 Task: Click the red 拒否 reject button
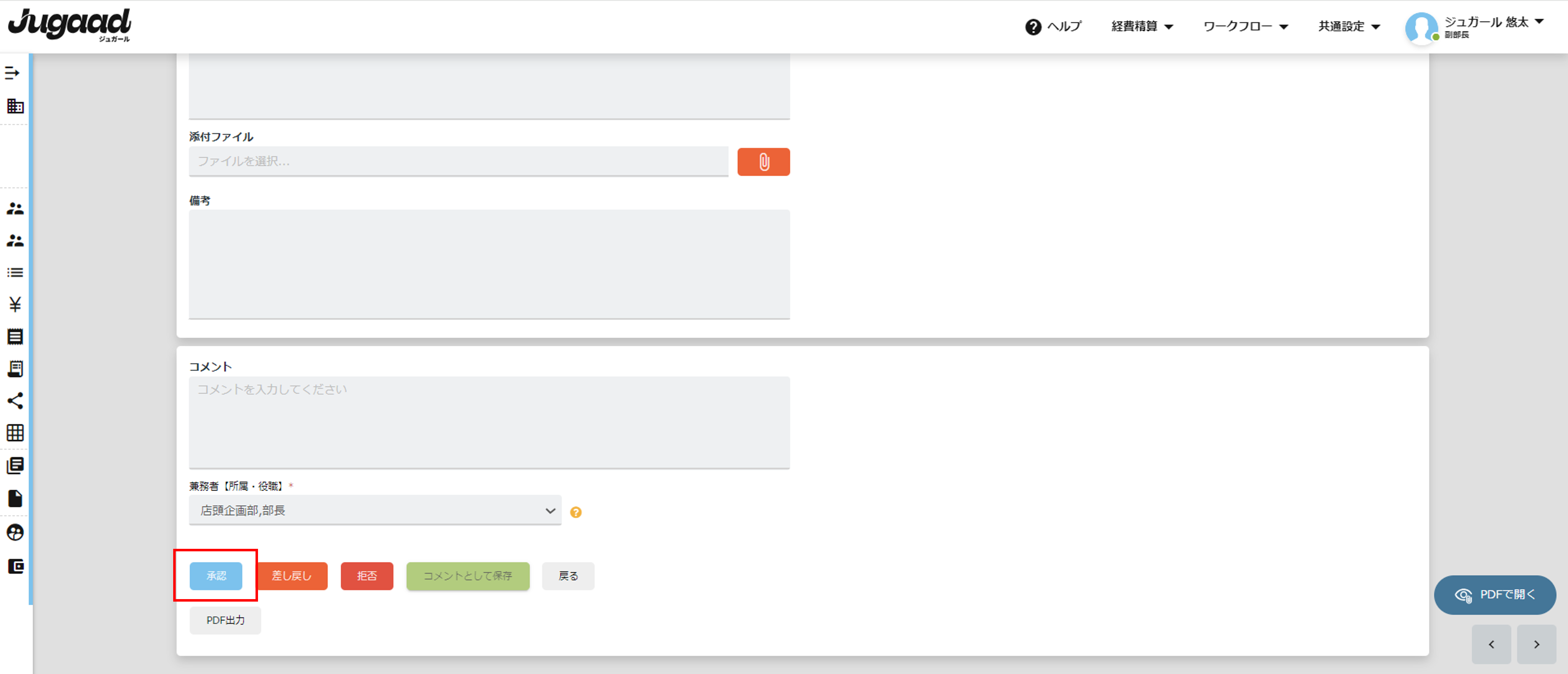[x=367, y=576]
